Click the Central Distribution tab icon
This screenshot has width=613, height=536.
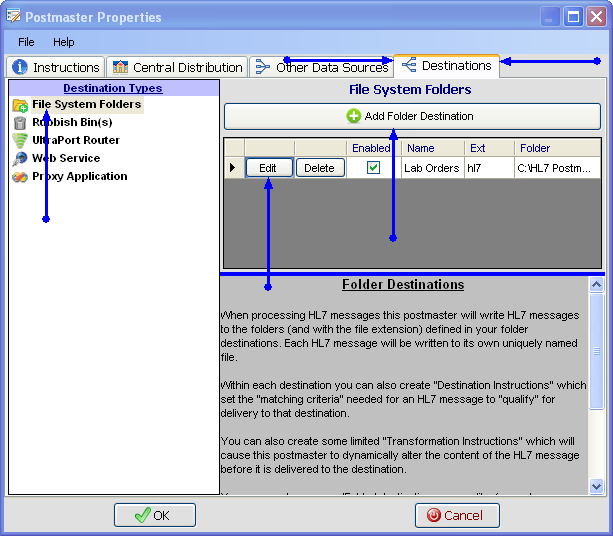click(x=121, y=68)
